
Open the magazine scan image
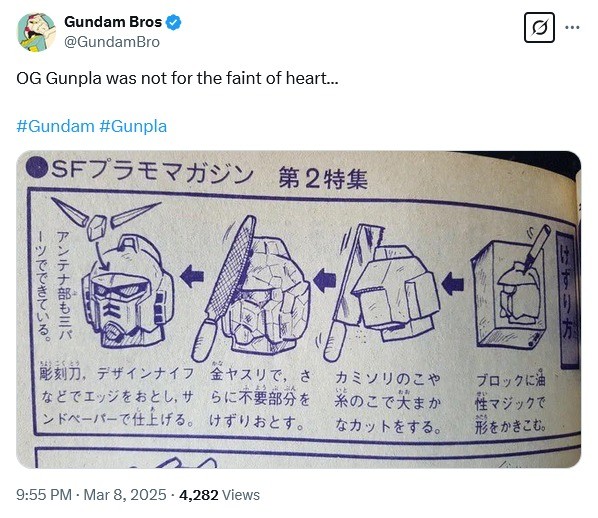pos(299,309)
